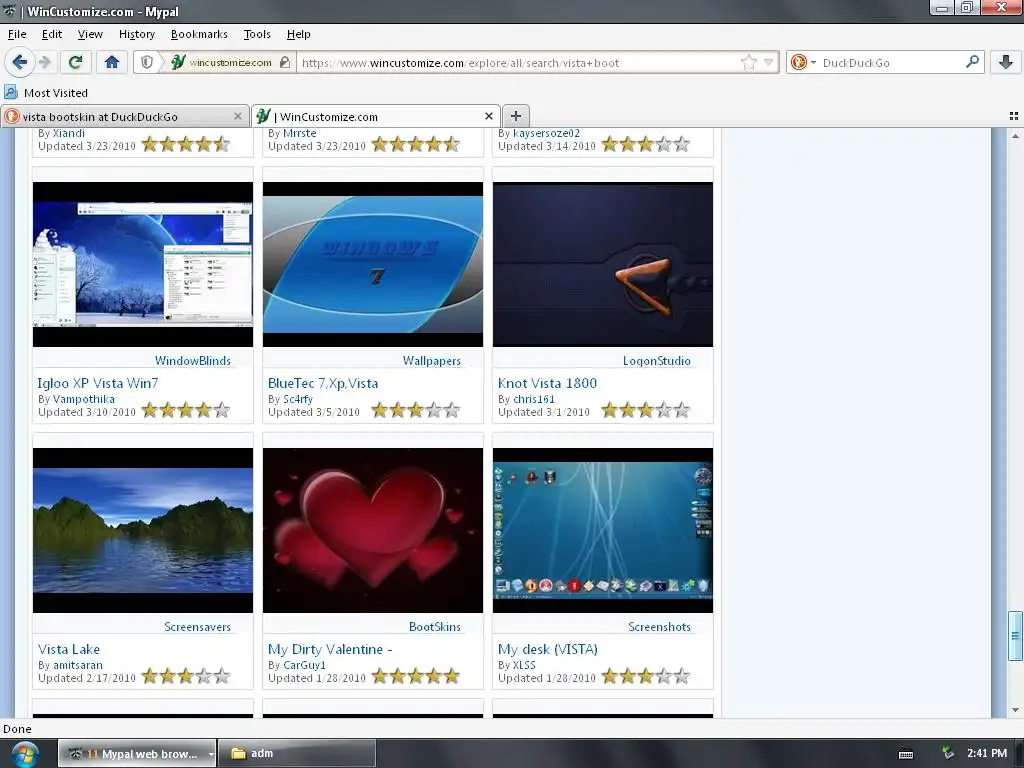This screenshot has width=1024, height=768.
Task: Open tracking protection shield icon
Action: [x=147, y=62]
